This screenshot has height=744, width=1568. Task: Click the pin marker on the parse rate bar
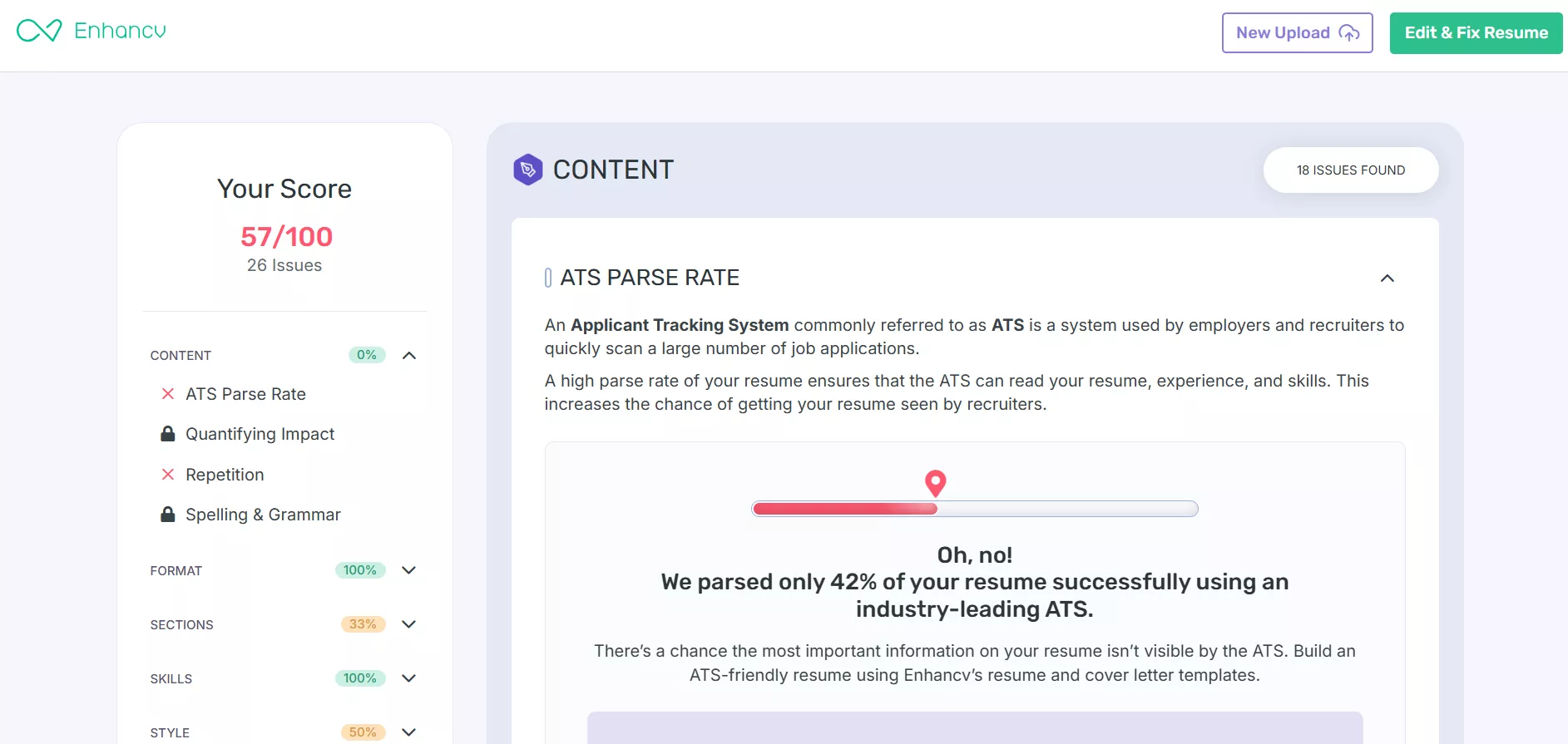click(935, 483)
